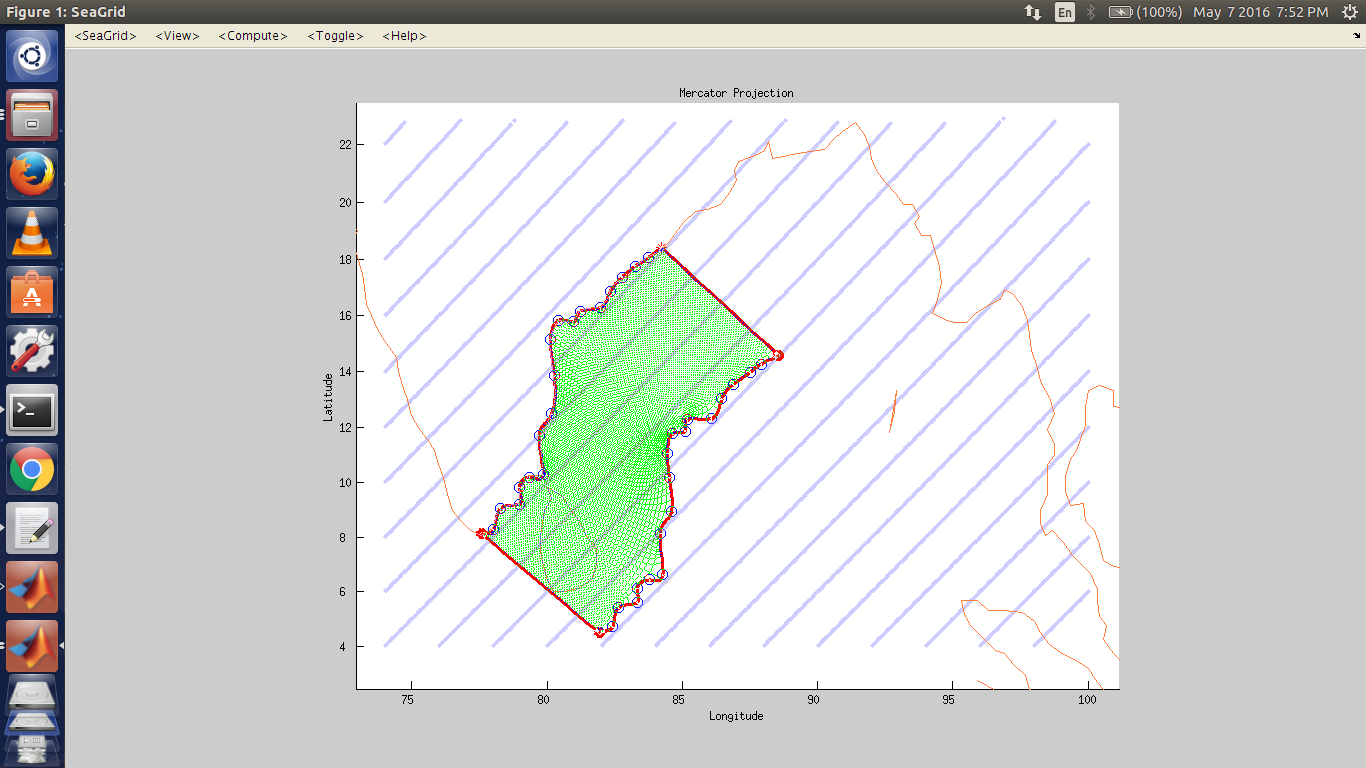Select the red corner point near longitude 88

[x=778, y=355]
